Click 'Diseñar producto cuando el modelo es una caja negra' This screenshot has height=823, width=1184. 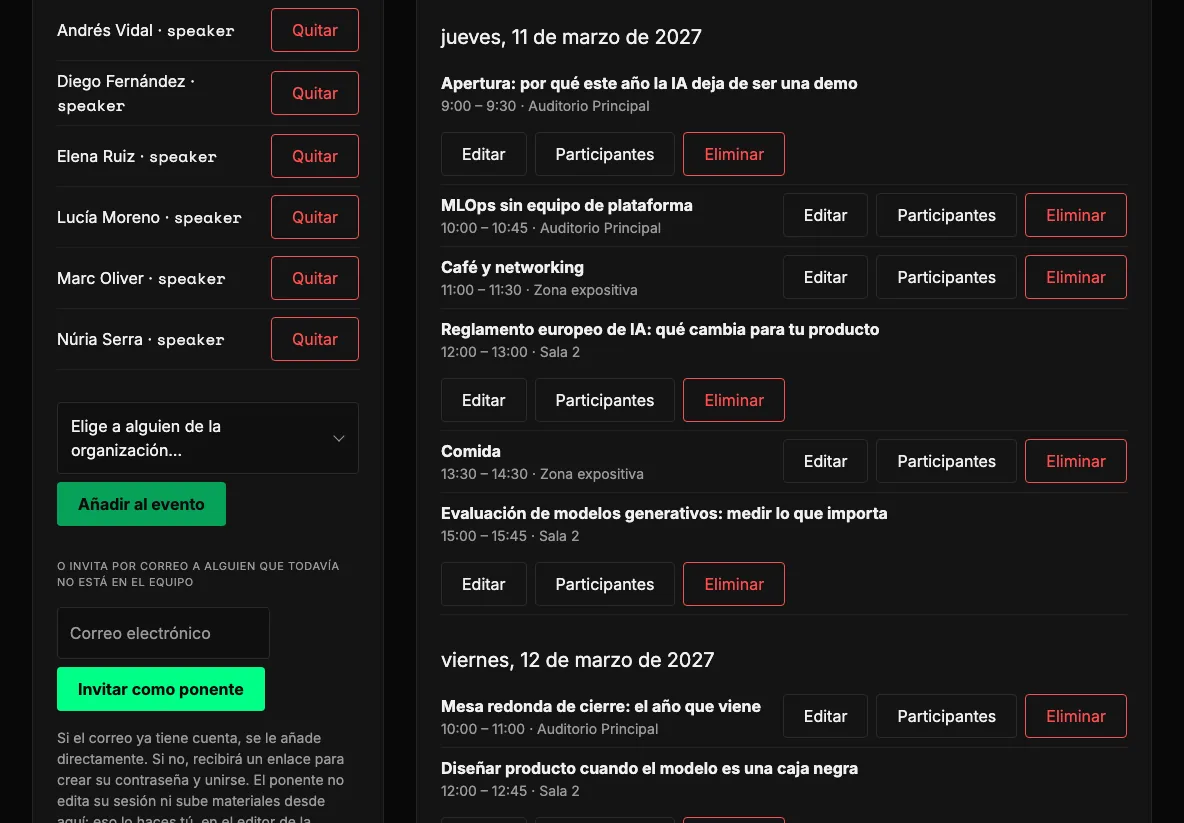point(649,769)
